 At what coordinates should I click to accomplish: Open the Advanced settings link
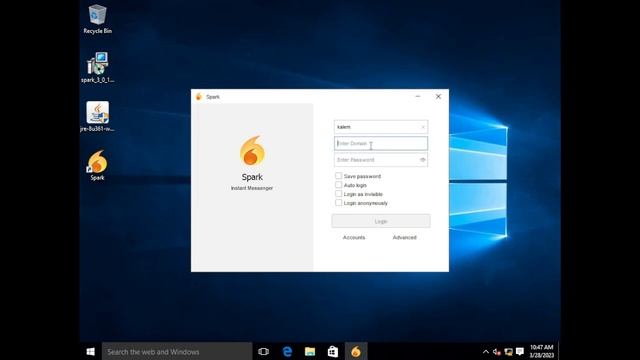(x=404, y=238)
